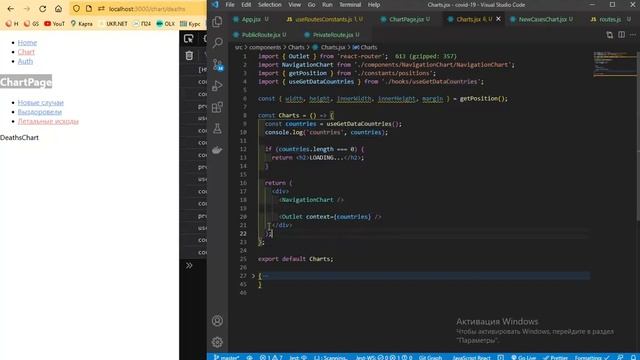This screenshot has height=360, width=640.
Task: Click the split editor right icon
Action: tap(621, 35)
